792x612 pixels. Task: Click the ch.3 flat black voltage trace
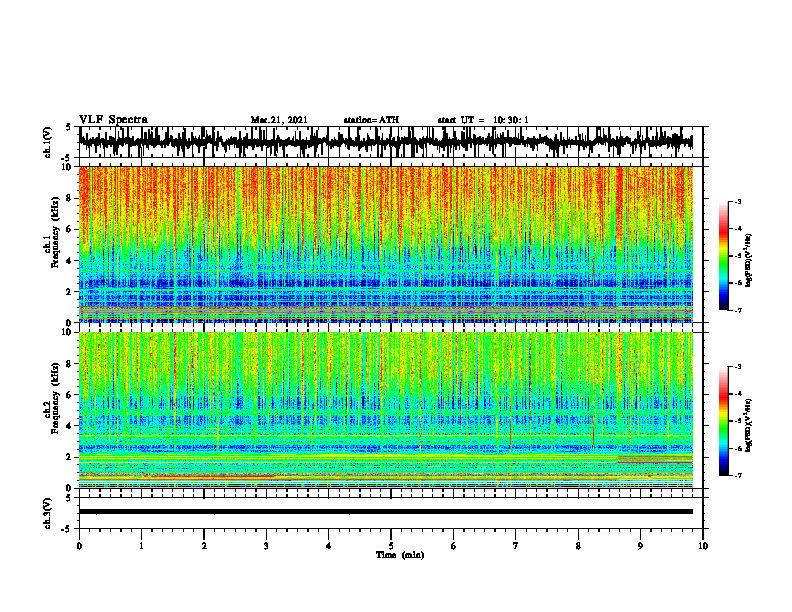385,512
